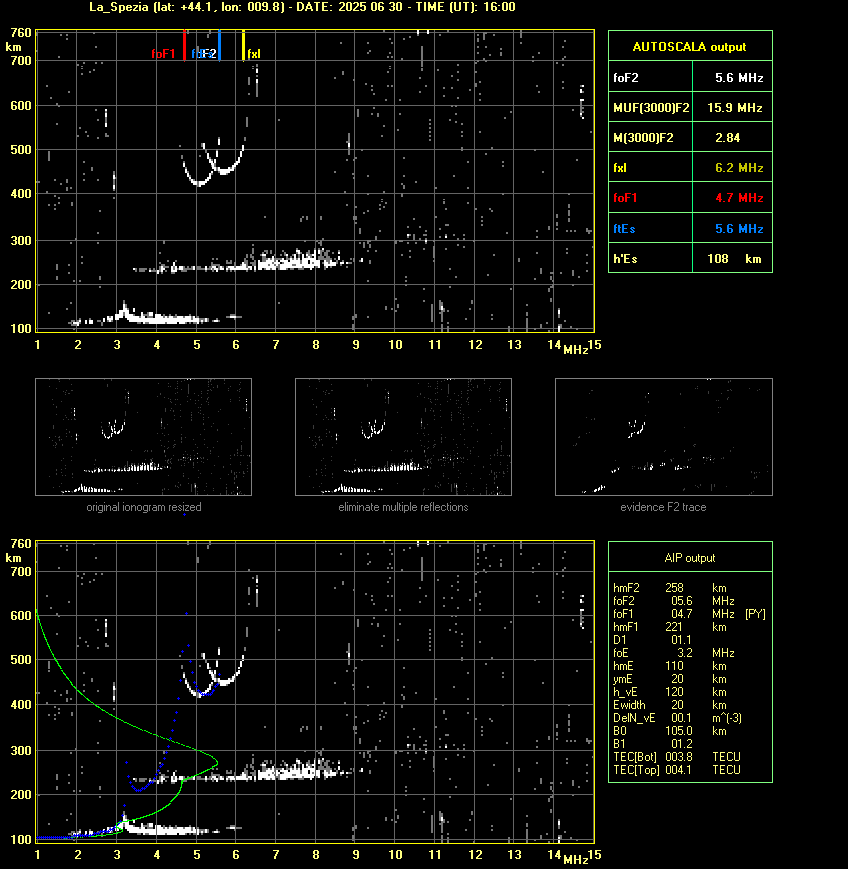Select the hmE 110 km row
The image size is (848, 869).
pyautogui.click(x=670, y=666)
